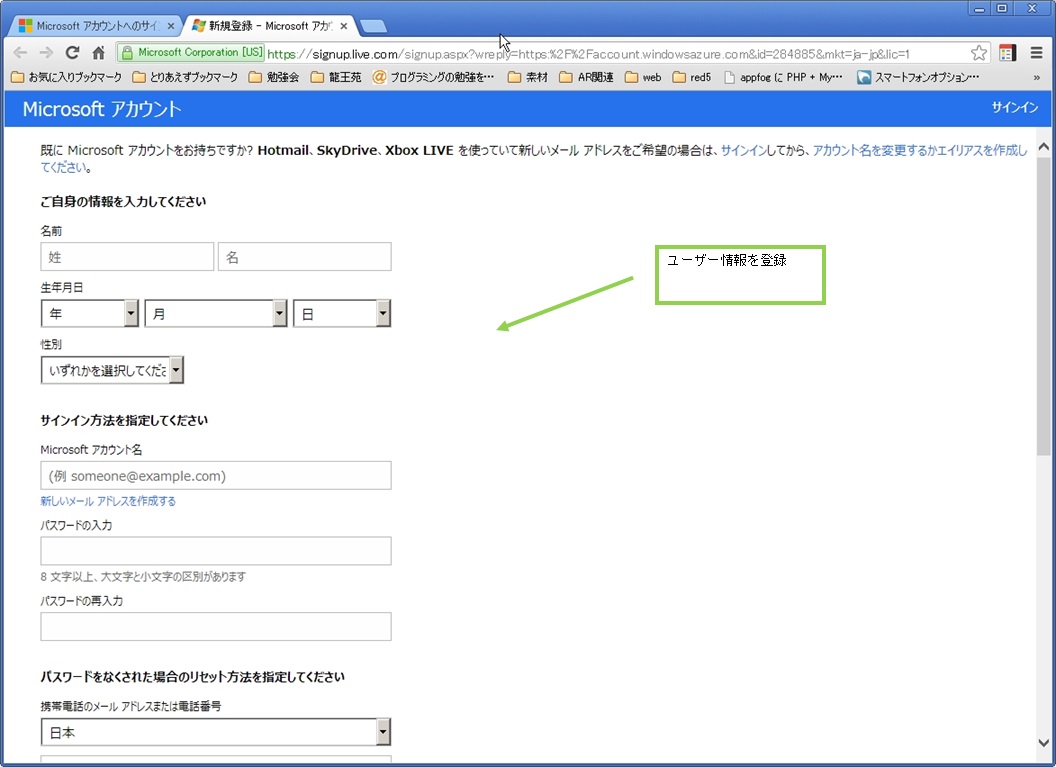
Task: Close the Microsoft アカウントへのサイ tab
Action: coord(170,26)
